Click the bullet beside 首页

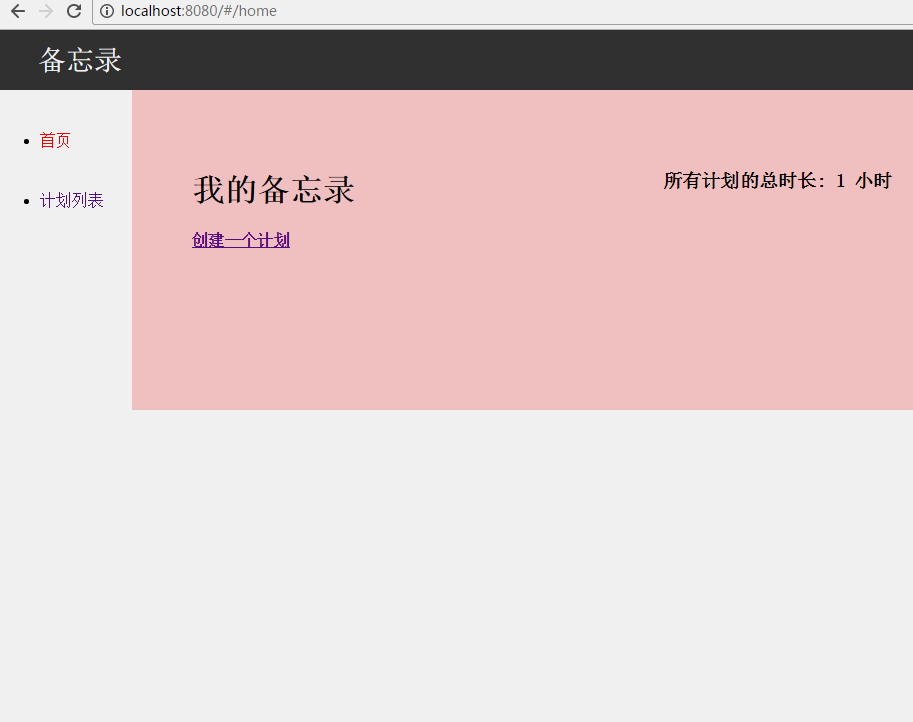tap(25, 141)
